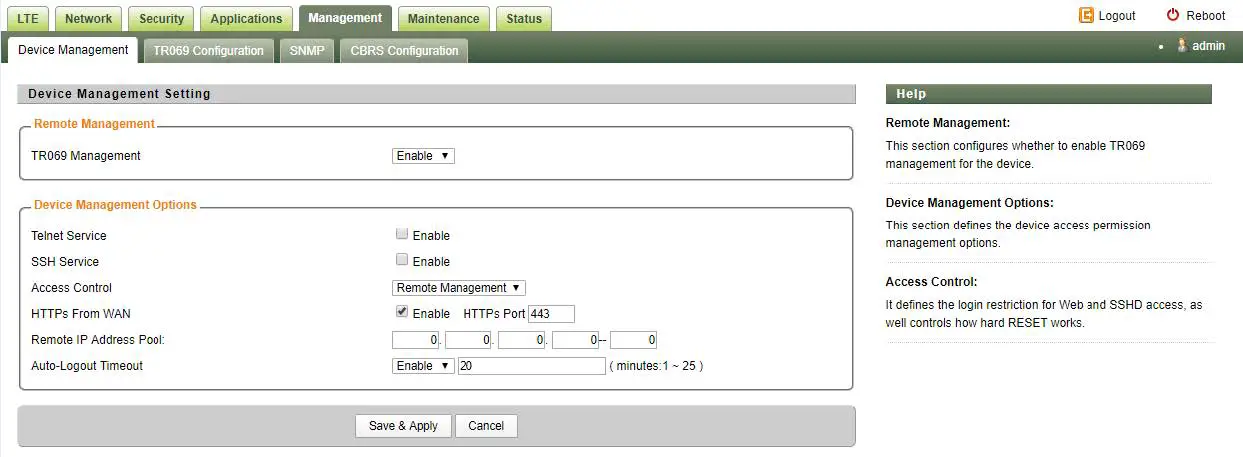
Task: Click the Logout icon
Action: tap(1086, 15)
